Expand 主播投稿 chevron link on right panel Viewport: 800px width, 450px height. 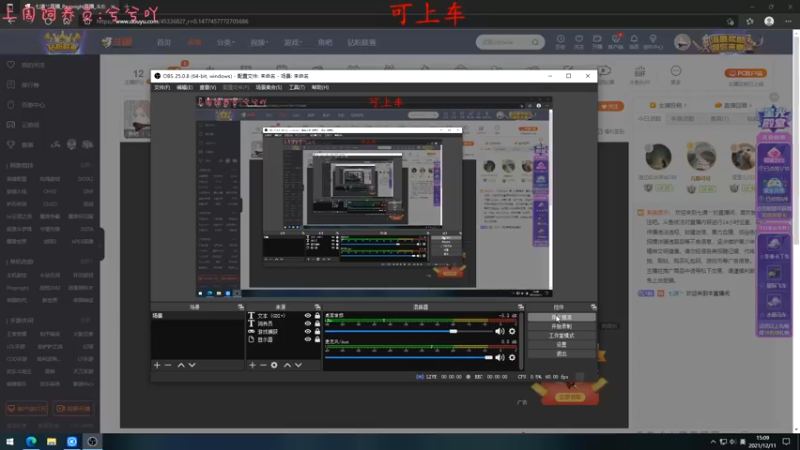pyautogui.click(x=668, y=105)
